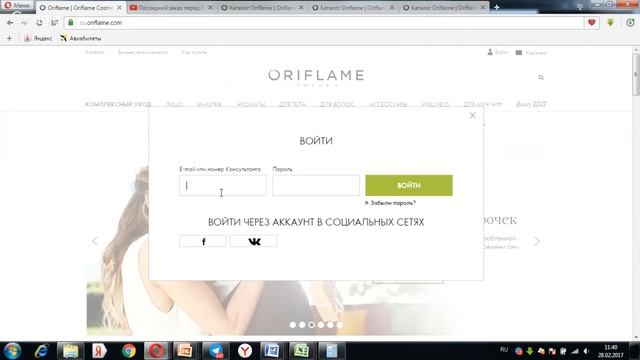The image size is (640, 360).
Task: Open Yandex Browser round Y taskbar icon
Action: pos(245,351)
